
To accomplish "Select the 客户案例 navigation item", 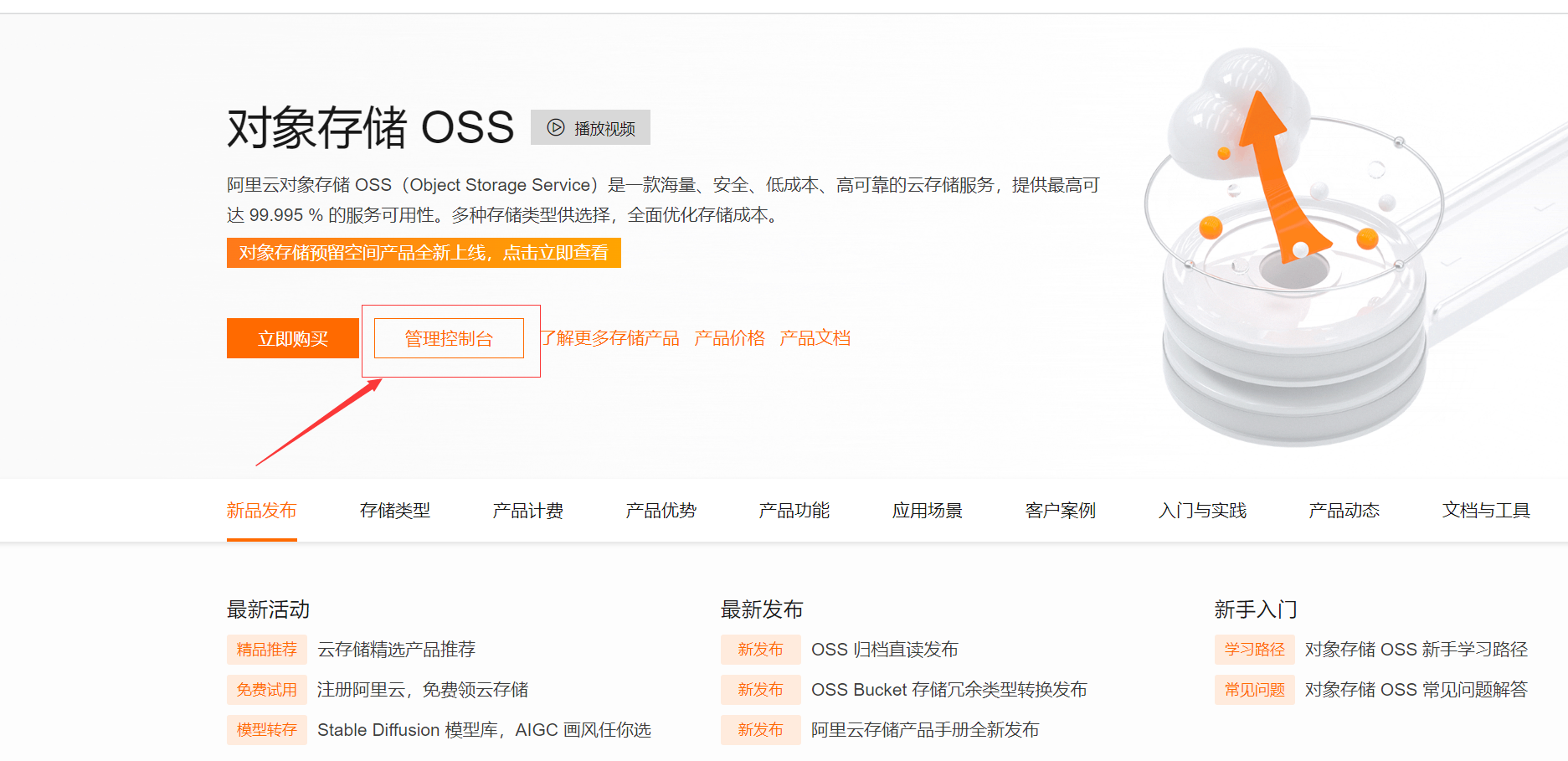I will click(1060, 510).
